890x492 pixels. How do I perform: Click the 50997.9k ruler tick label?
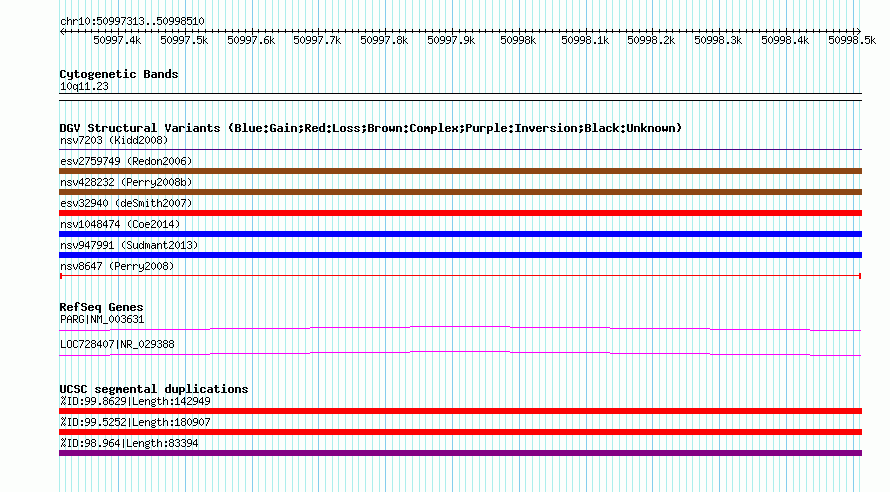[x=451, y=40]
